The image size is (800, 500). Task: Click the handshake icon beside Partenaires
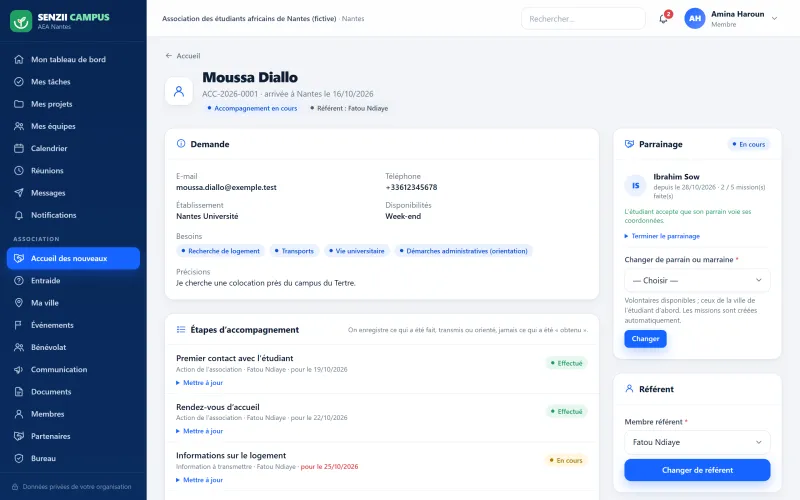click(x=19, y=436)
